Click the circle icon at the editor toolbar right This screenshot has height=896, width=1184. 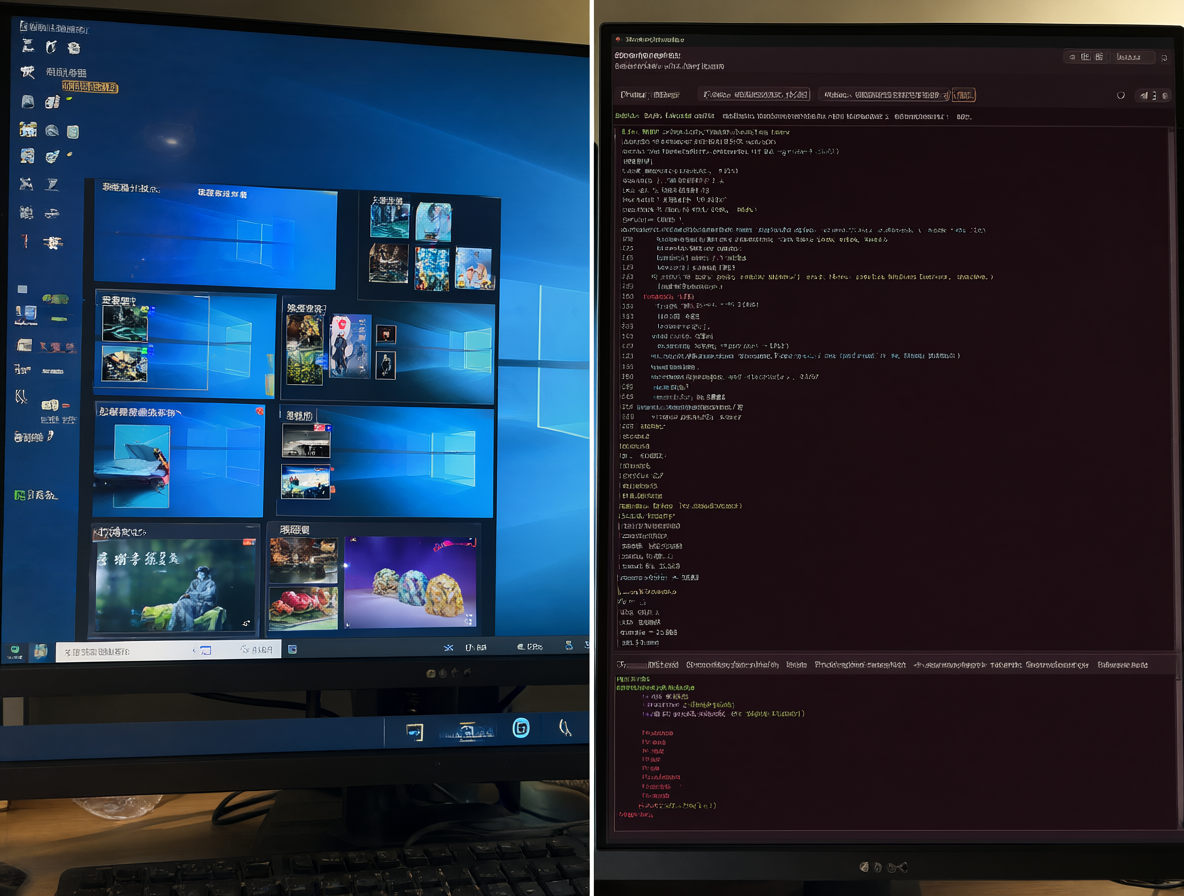[x=1121, y=95]
